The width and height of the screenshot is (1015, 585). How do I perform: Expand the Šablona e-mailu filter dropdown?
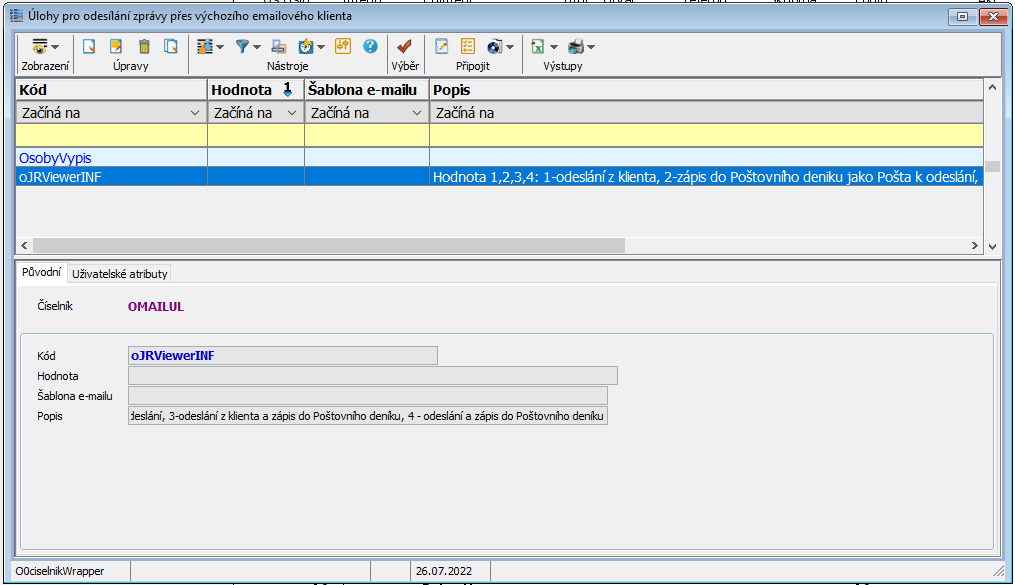tap(417, 114)
